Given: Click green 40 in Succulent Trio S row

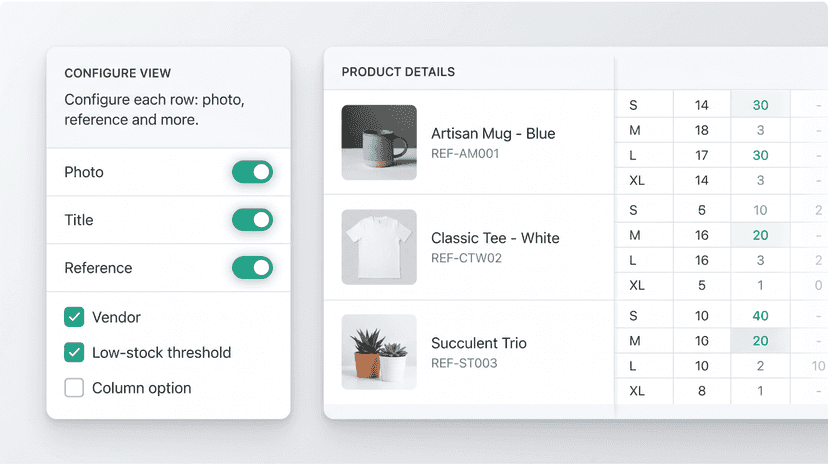Looking at the screenshot, I should (x=760, y=316).
